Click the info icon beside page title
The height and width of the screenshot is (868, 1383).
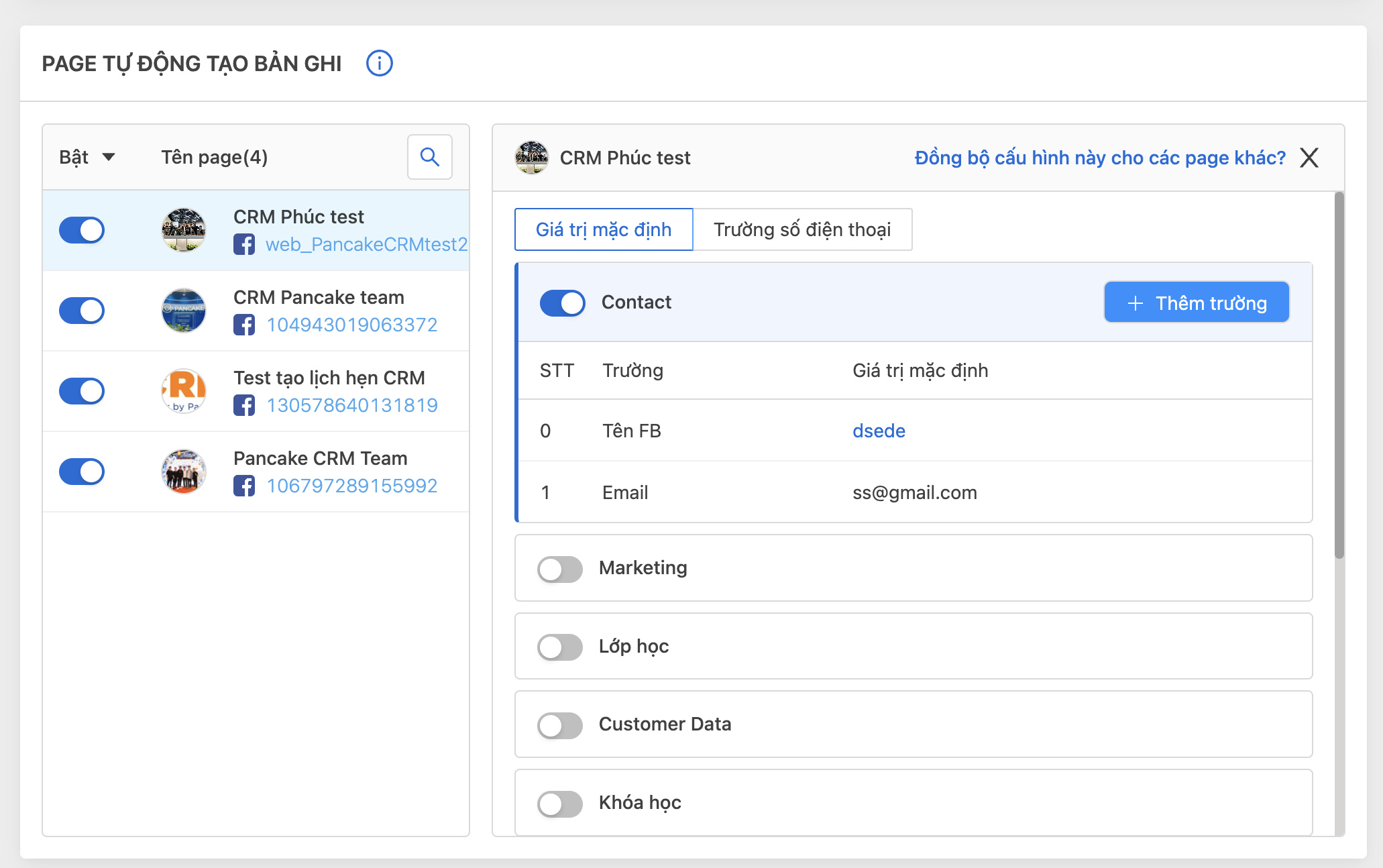tap(379, 64)
